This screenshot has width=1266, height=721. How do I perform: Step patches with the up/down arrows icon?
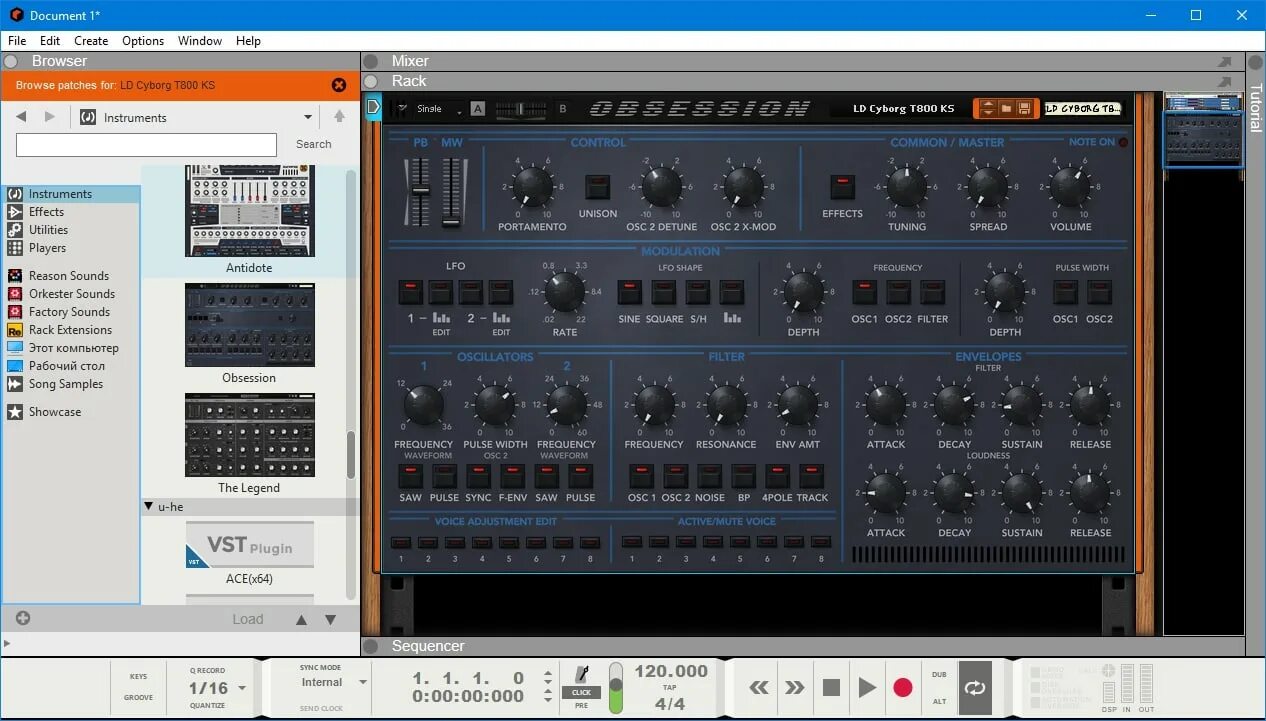(987, 108)
